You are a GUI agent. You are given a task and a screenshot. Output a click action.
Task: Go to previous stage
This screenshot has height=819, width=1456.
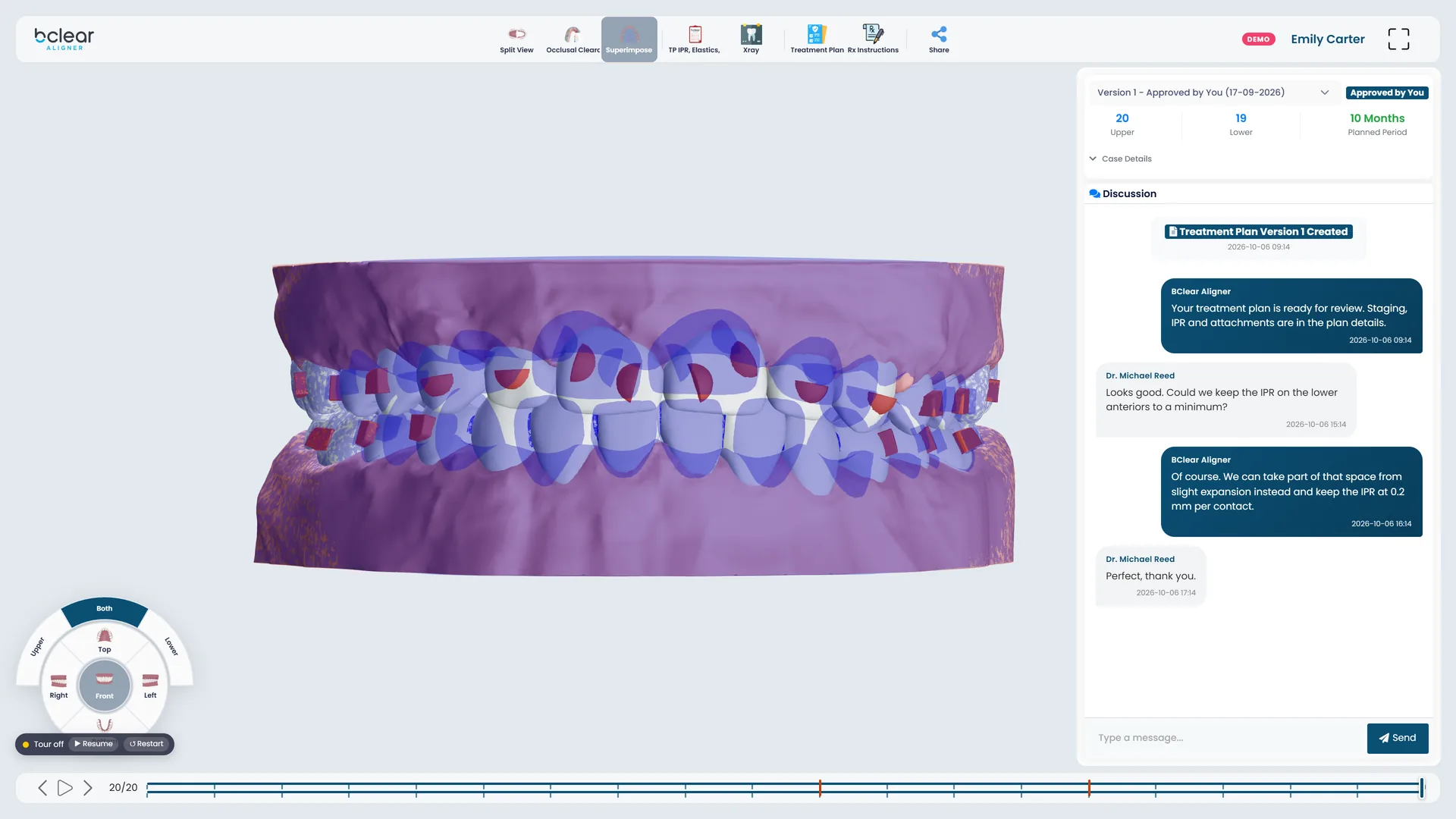click(42, 788)
